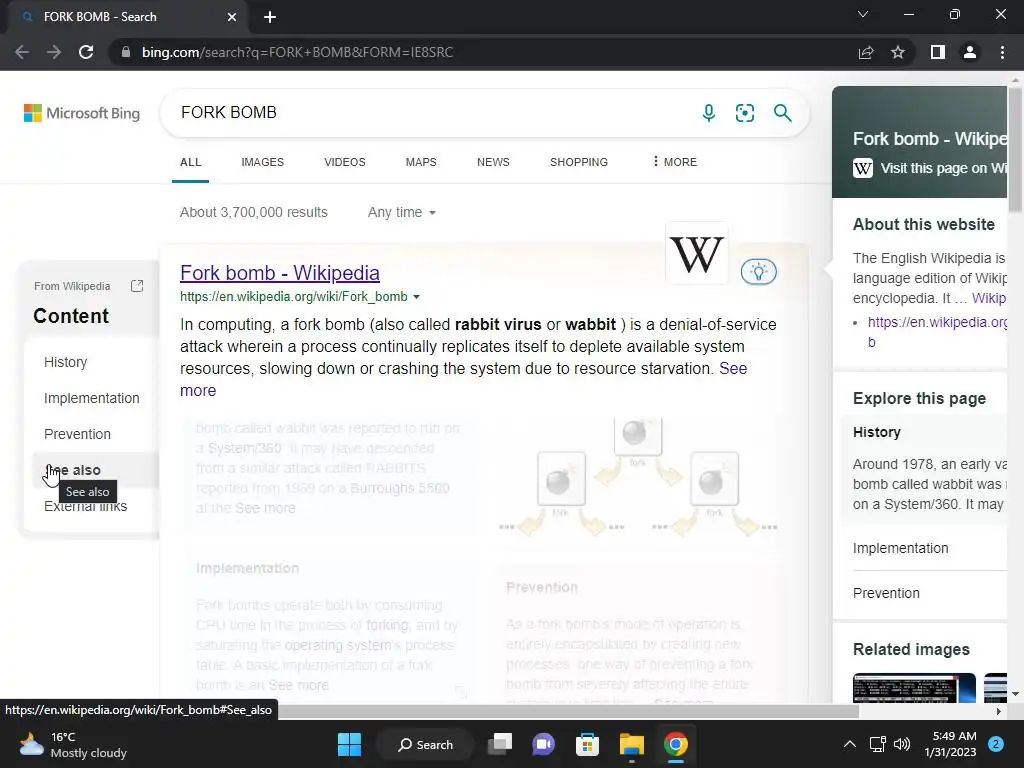1024x768 pixels.
Task: Open History under Explore this page
Action: (876, 432)
